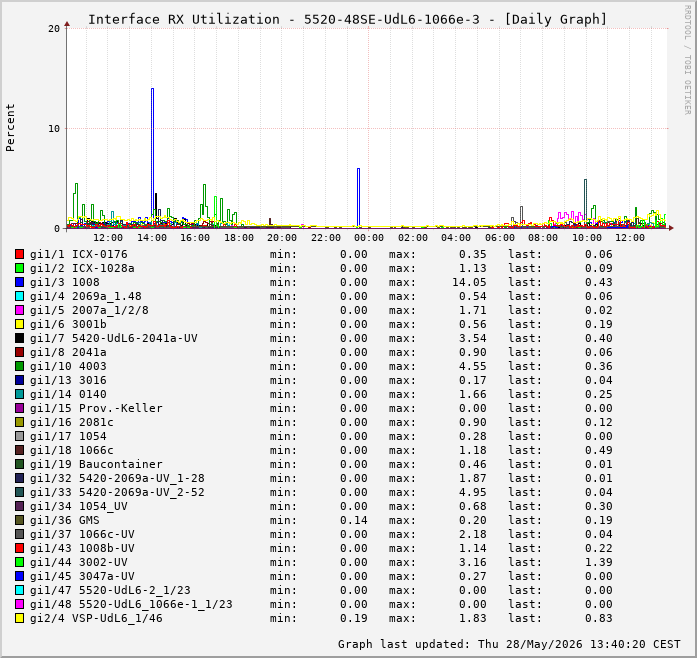
Task: Click the 02:00 time axis label
Action: click(x=413, y=238)
